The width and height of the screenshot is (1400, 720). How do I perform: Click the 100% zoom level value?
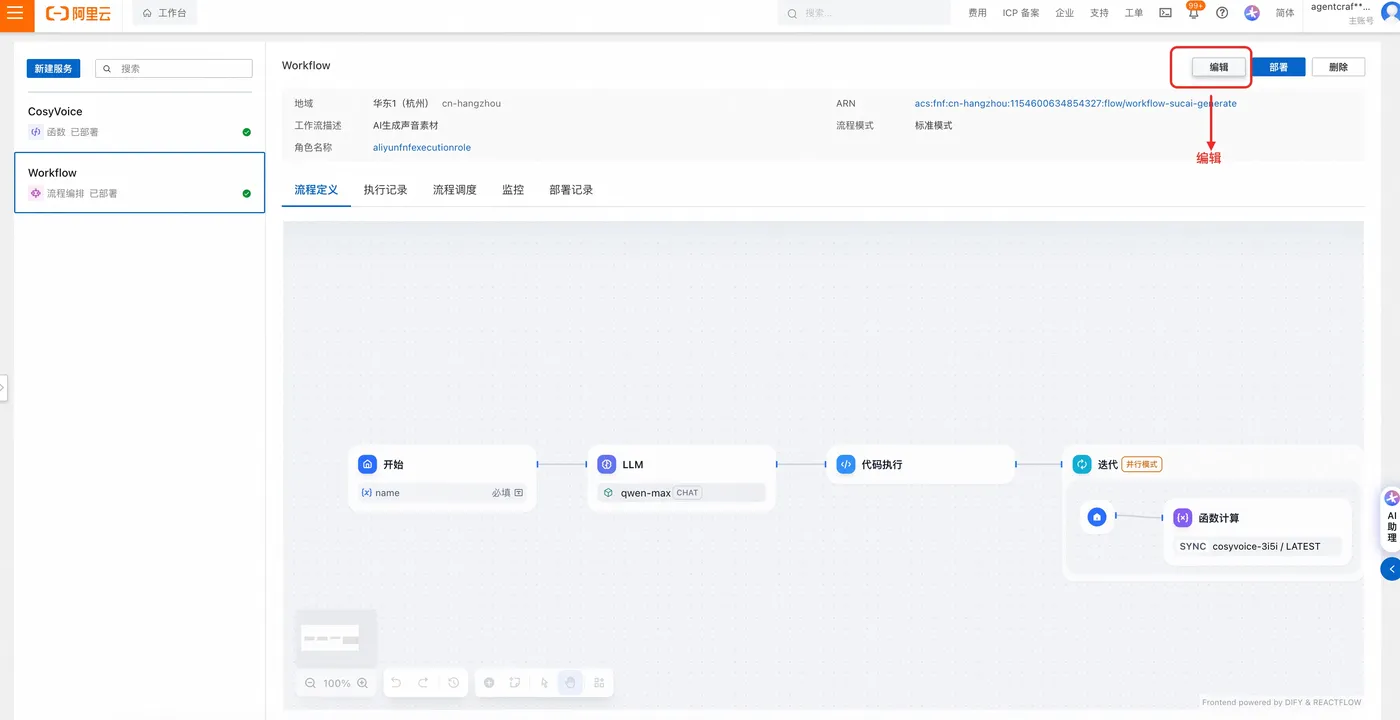pos(337,683)
